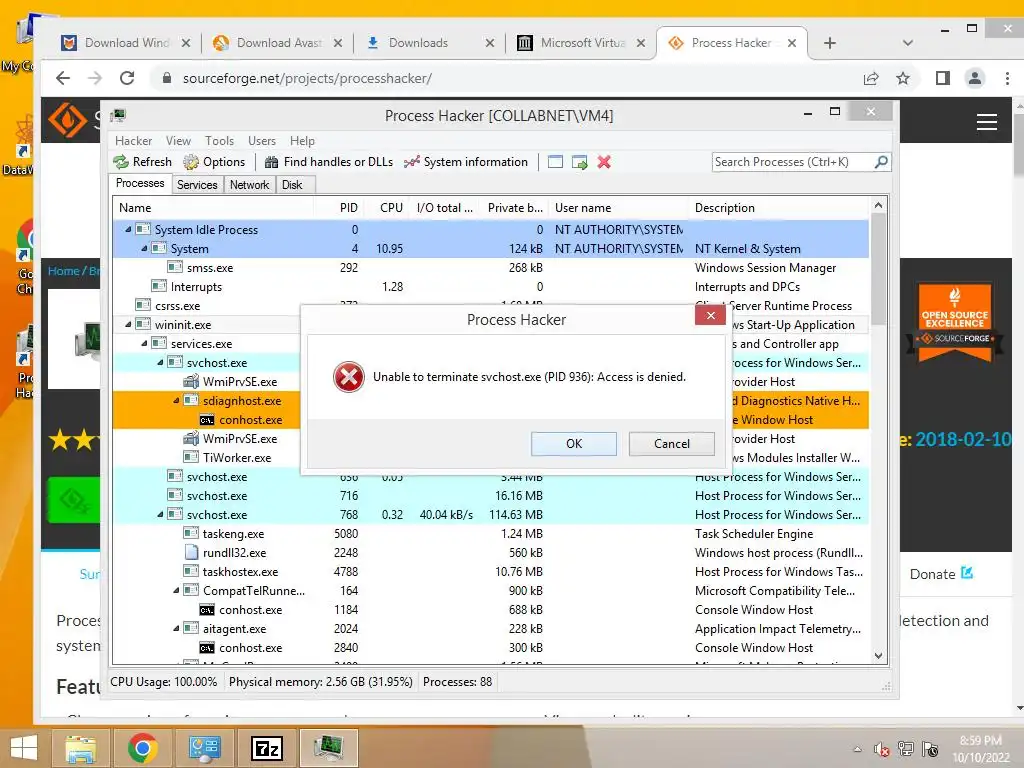Collapse services.exe tree node

click(x=144, y=344)
